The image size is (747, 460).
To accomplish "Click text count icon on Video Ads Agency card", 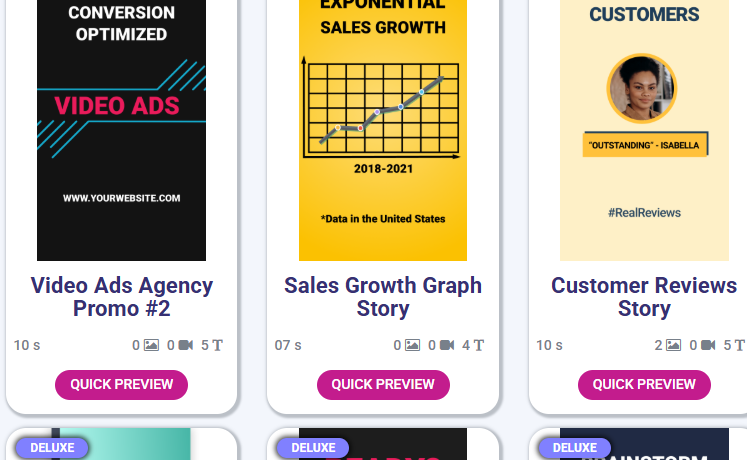I will coord(217,345).
